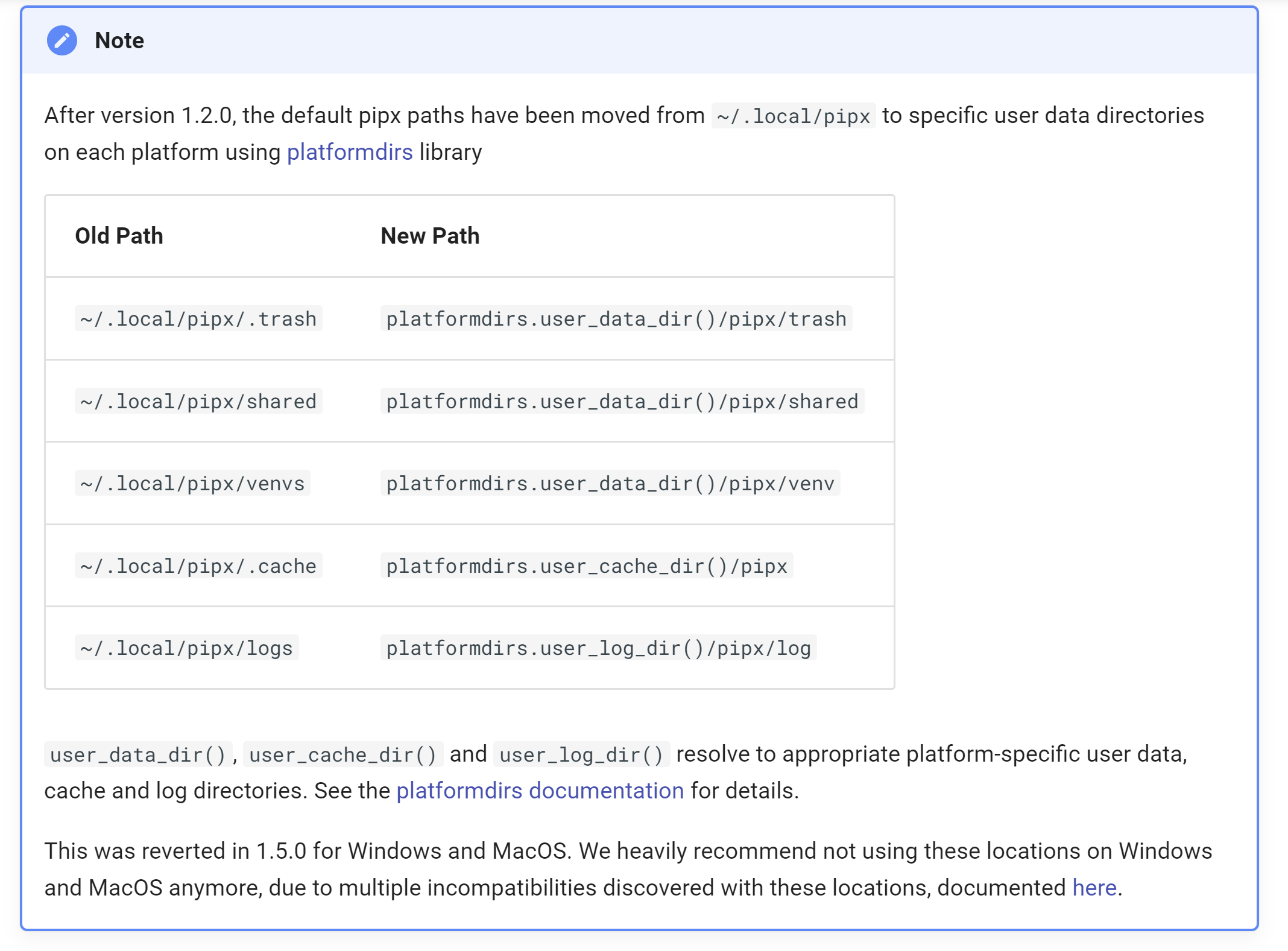Click the Note heading text
This screenshot has width=1288, height=951.
119,40
